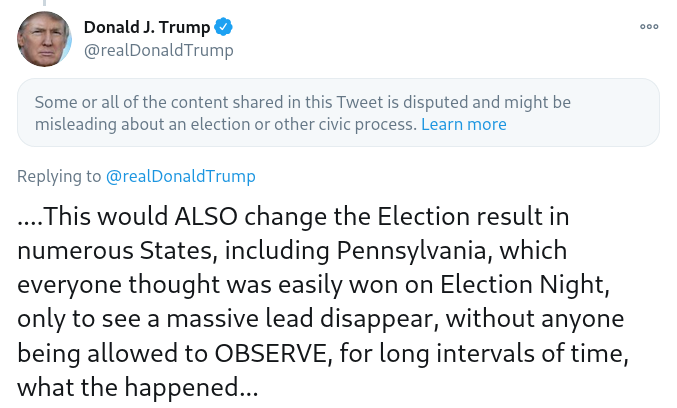
Task: Click the "Replying to" label
Action: (59, 177)
